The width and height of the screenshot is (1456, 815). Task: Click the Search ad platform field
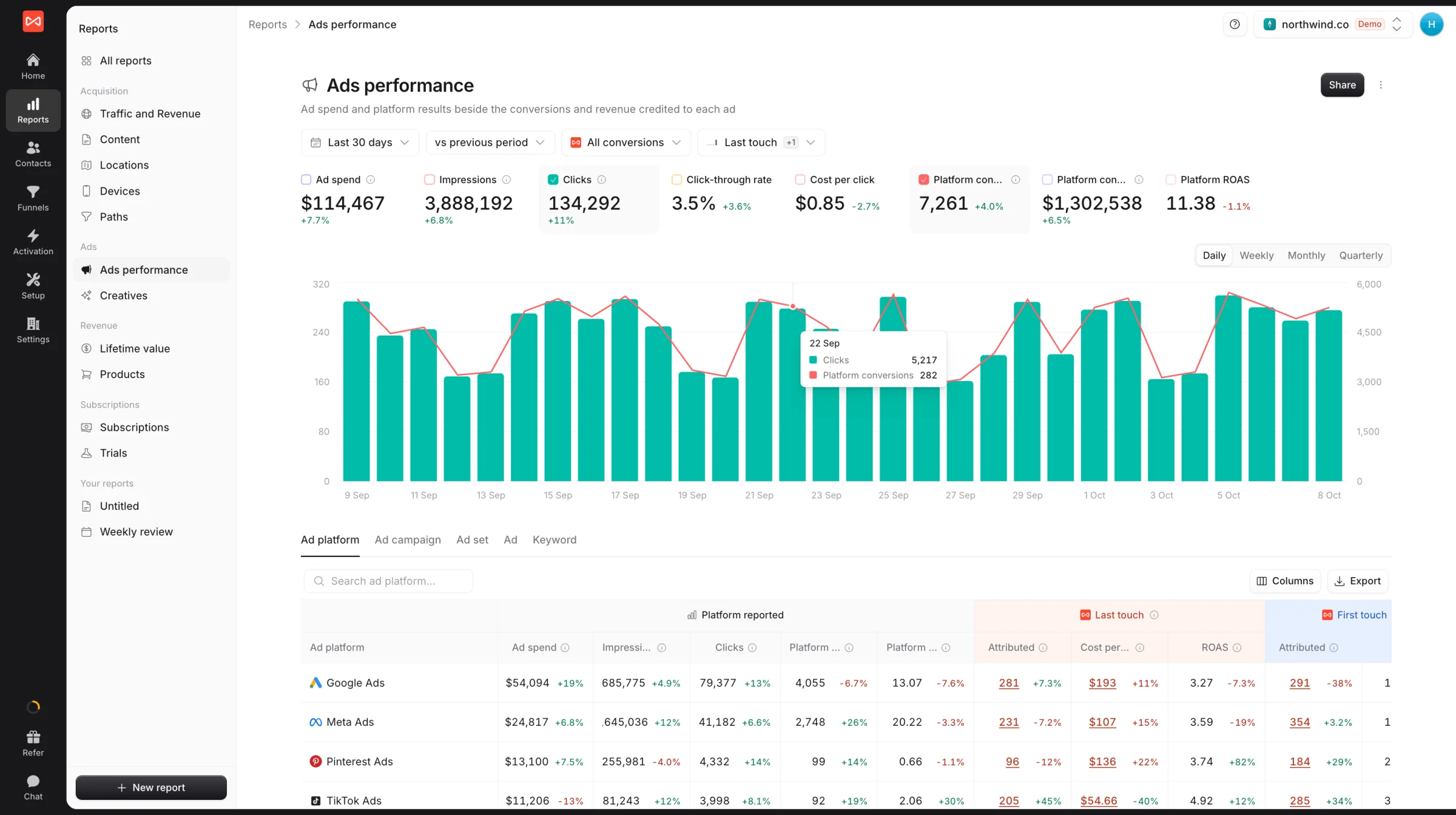coord(388,581)
